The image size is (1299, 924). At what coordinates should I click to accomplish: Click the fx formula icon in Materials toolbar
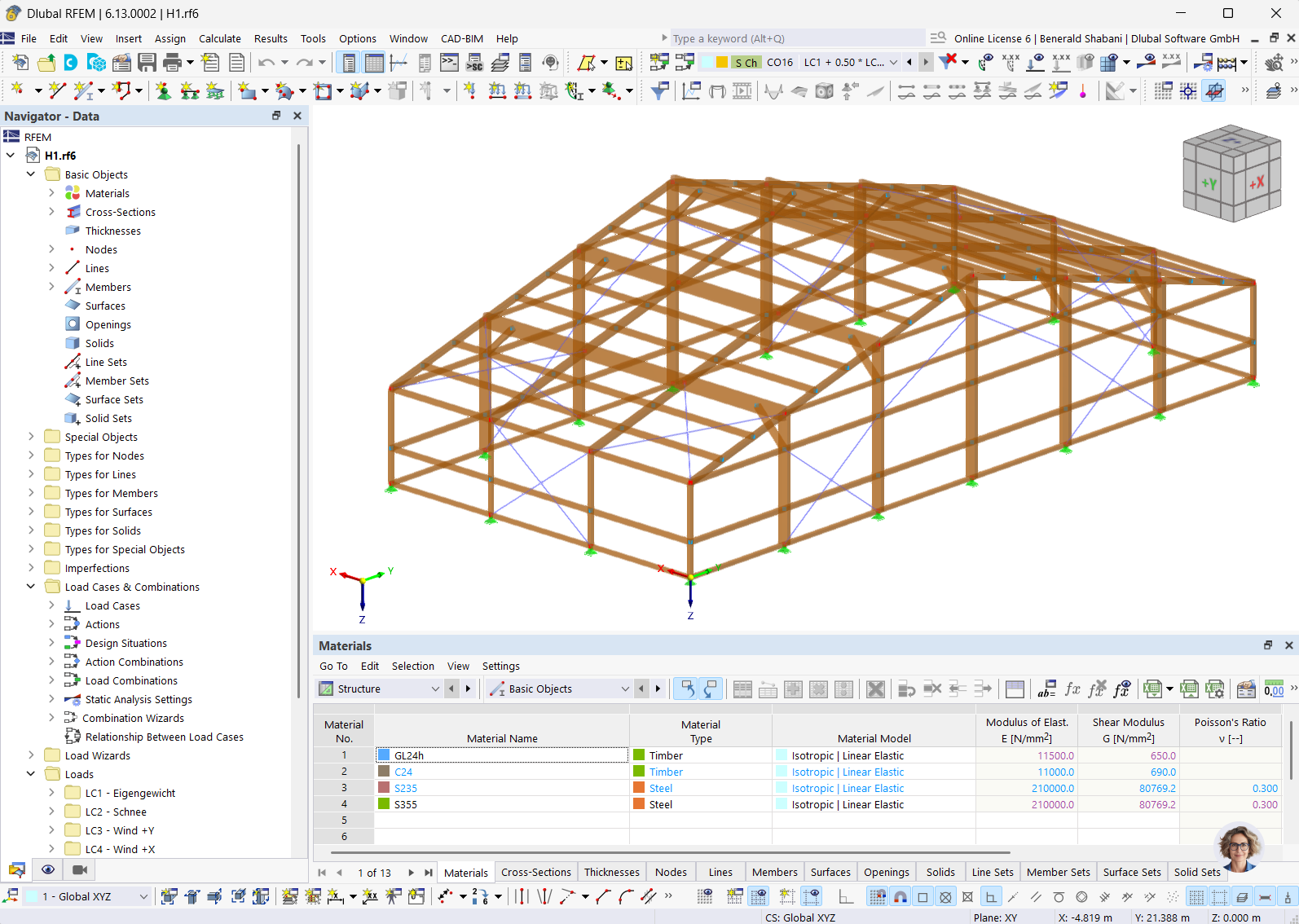click(1072, 689)
